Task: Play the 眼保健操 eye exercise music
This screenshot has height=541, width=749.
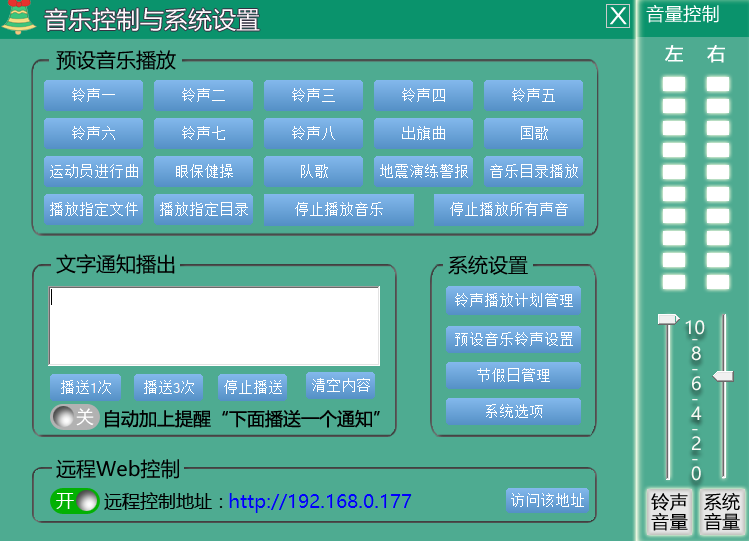Action: 203,171
